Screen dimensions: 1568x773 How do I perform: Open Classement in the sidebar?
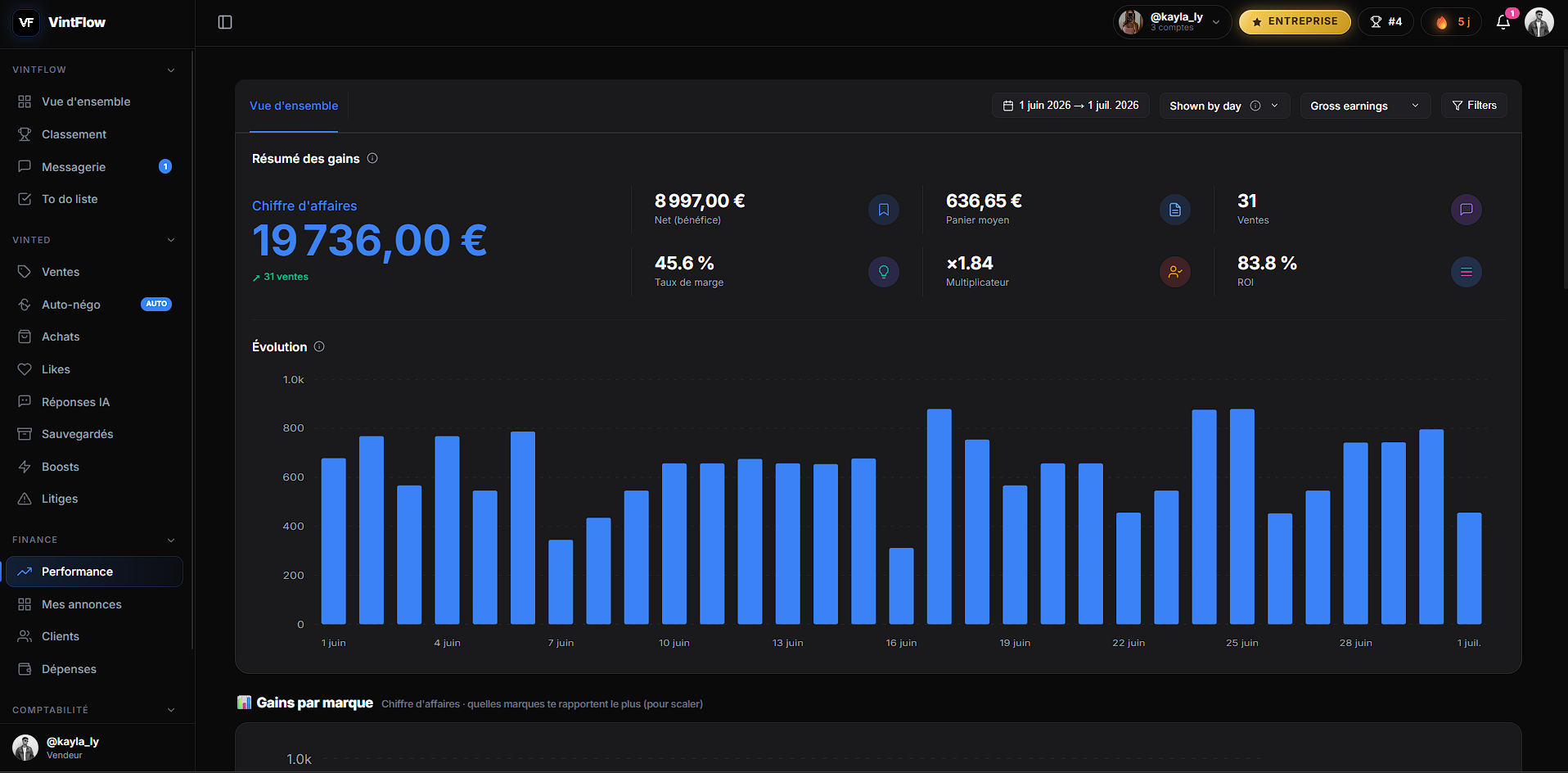click(x=94, y=134)
